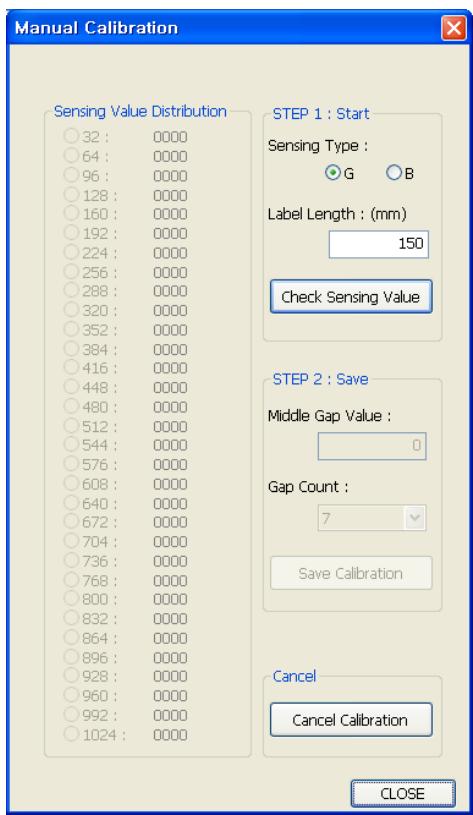Select the 544 sensing value radio button
The width and height of the screenshot is (473, 815).
point(71,444)
